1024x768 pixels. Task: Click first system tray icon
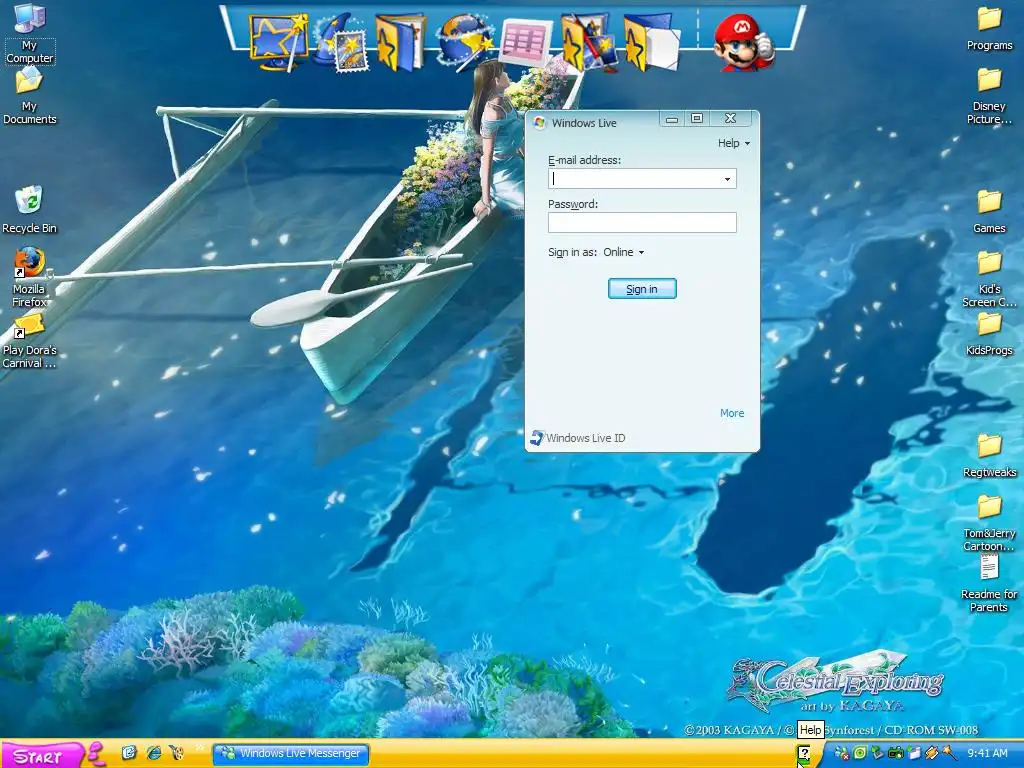[x=842, y=753]
